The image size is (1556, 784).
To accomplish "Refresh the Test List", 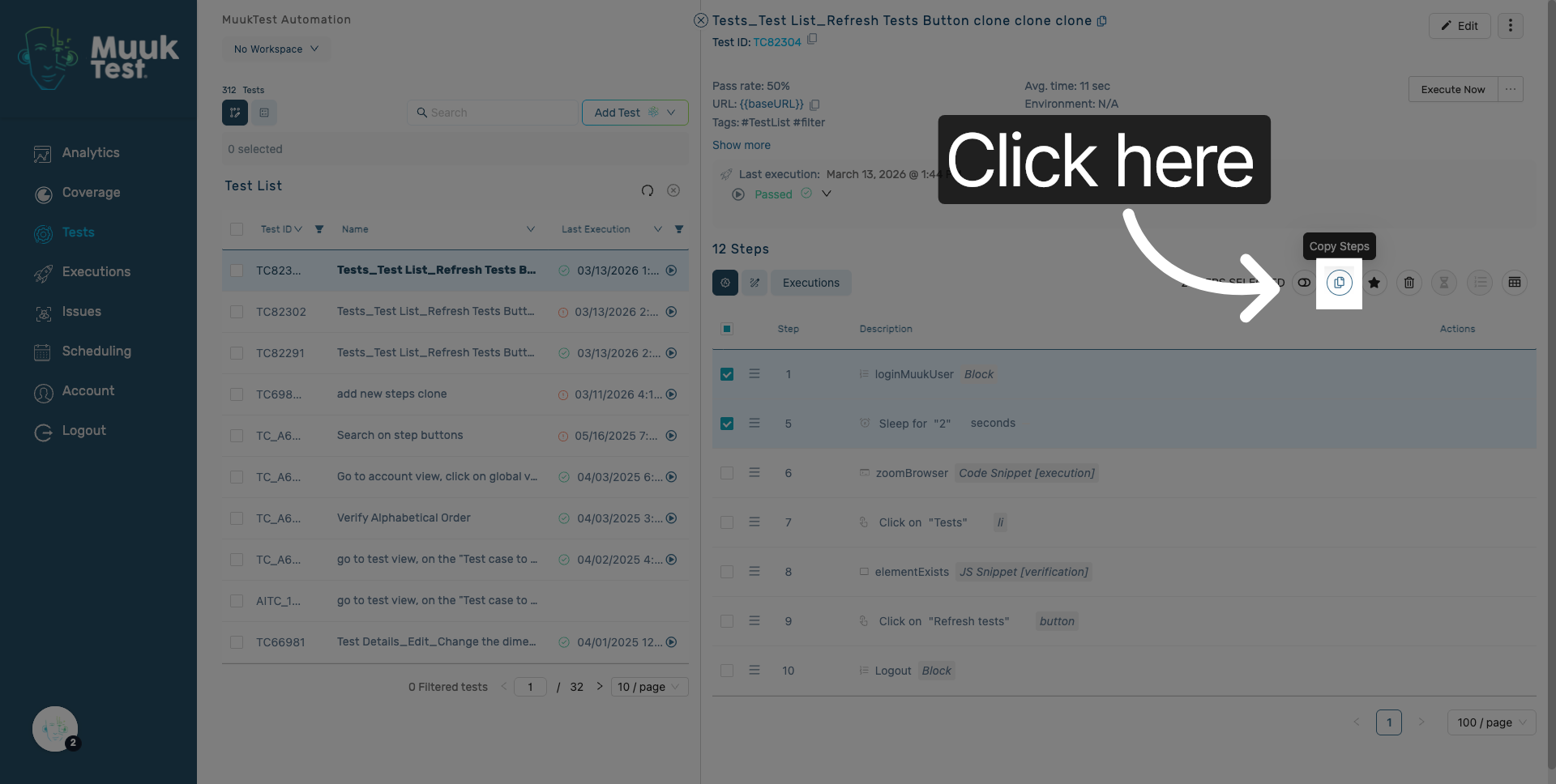I will [x=648, y=190].
